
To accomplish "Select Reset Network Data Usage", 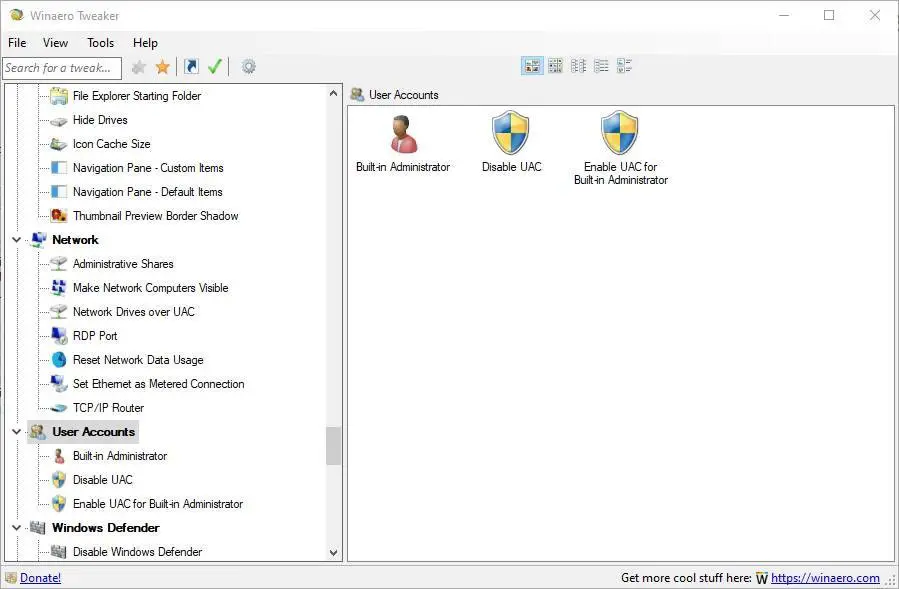I will (138, 360).
